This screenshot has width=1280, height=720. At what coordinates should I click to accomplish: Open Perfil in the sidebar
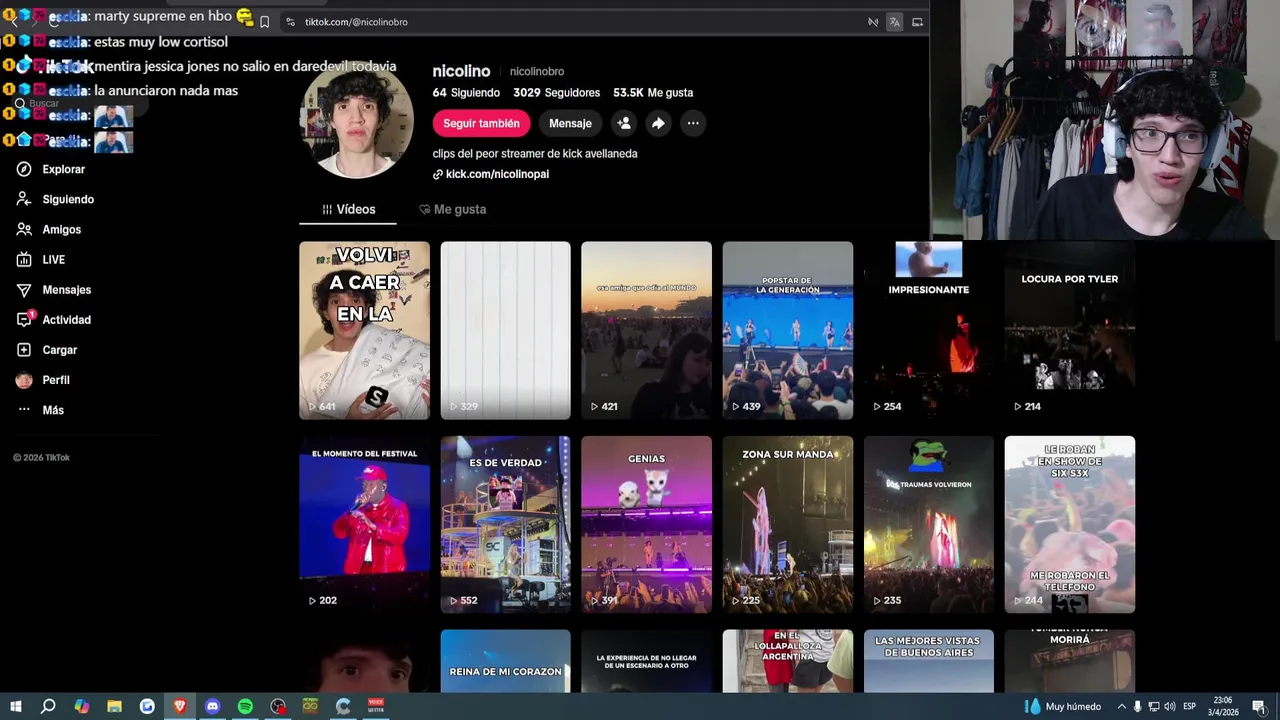pos(43,380)
